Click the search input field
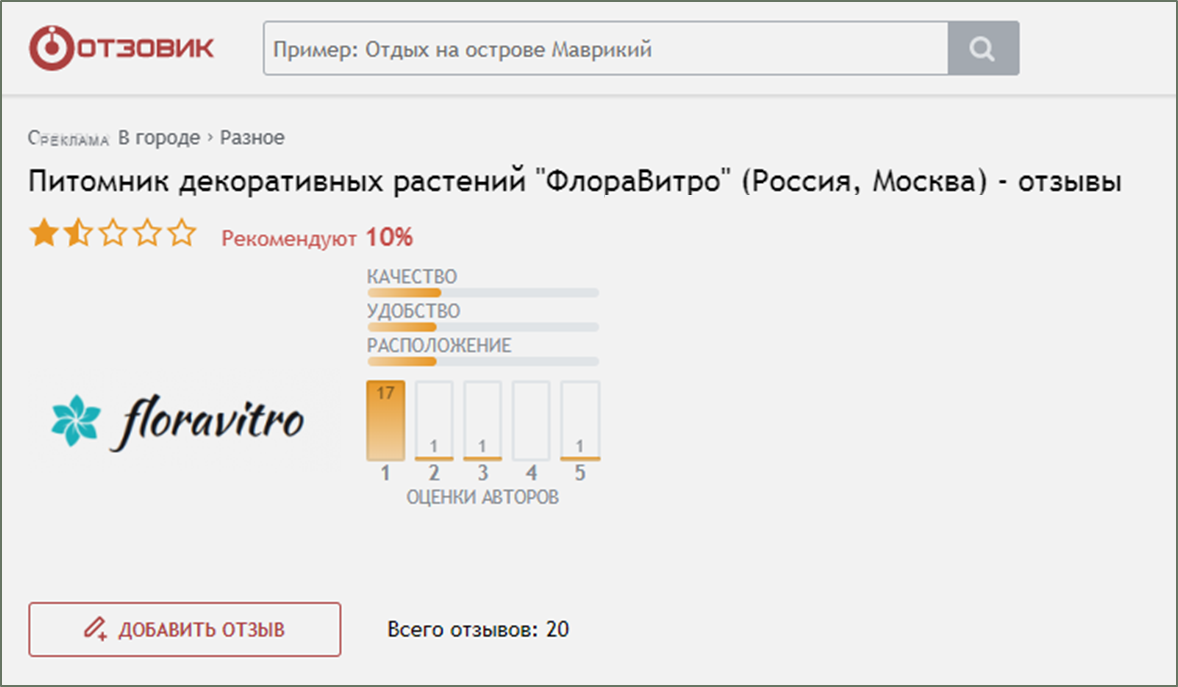 pyautogui.click(x=606, y=49)
